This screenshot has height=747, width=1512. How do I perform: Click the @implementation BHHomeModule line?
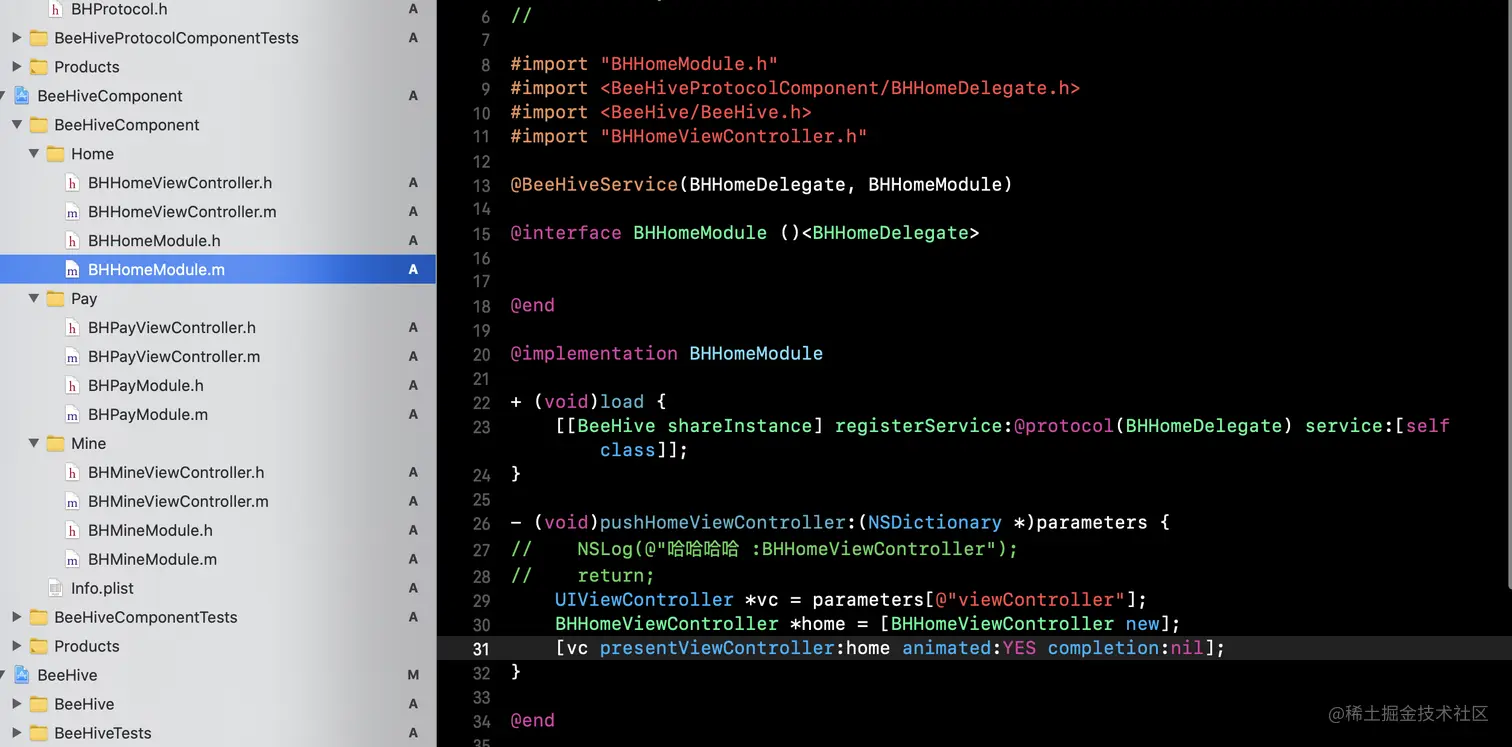click(667, 353)
